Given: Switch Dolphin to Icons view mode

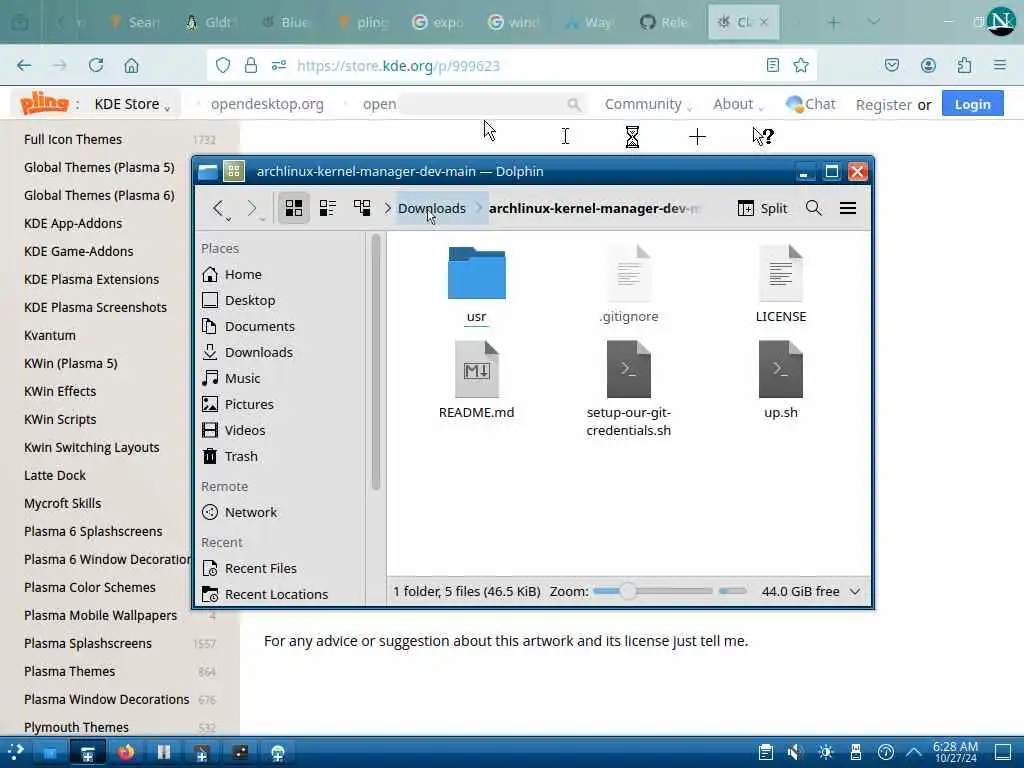Looking at the screenshot, I should [x=294, y=208].
